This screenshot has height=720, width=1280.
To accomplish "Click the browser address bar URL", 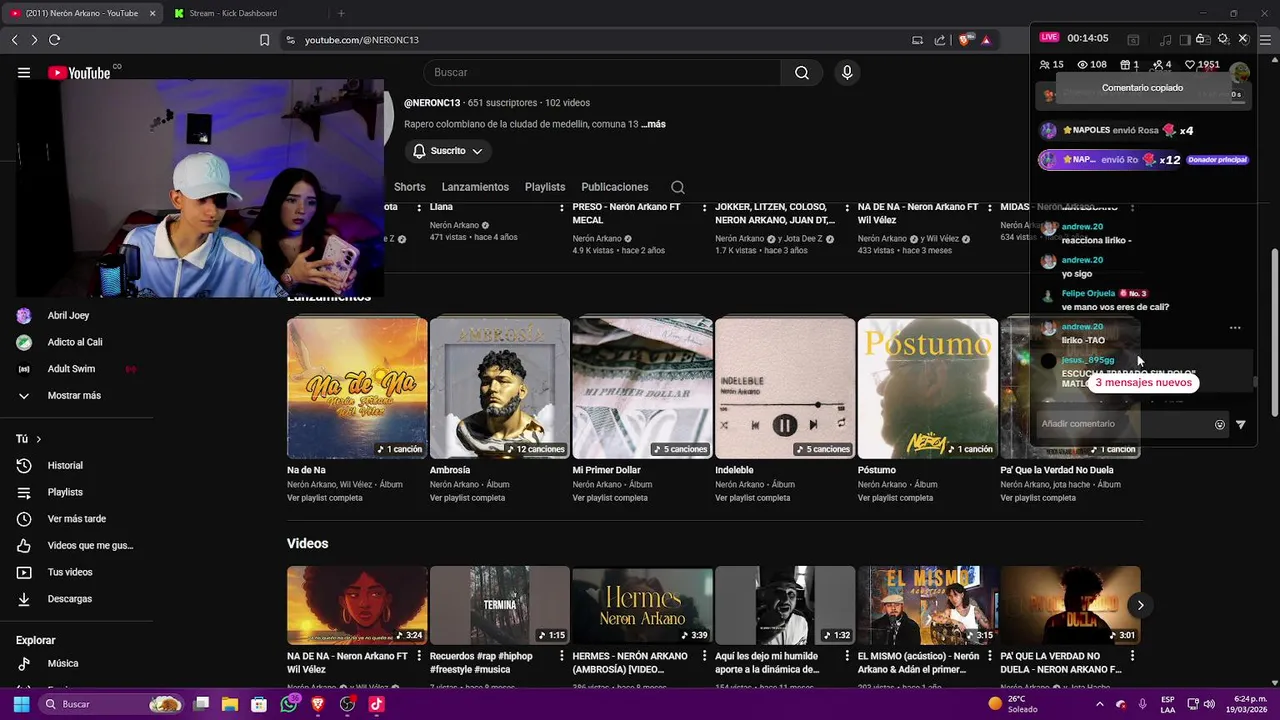I will [362, 40].
